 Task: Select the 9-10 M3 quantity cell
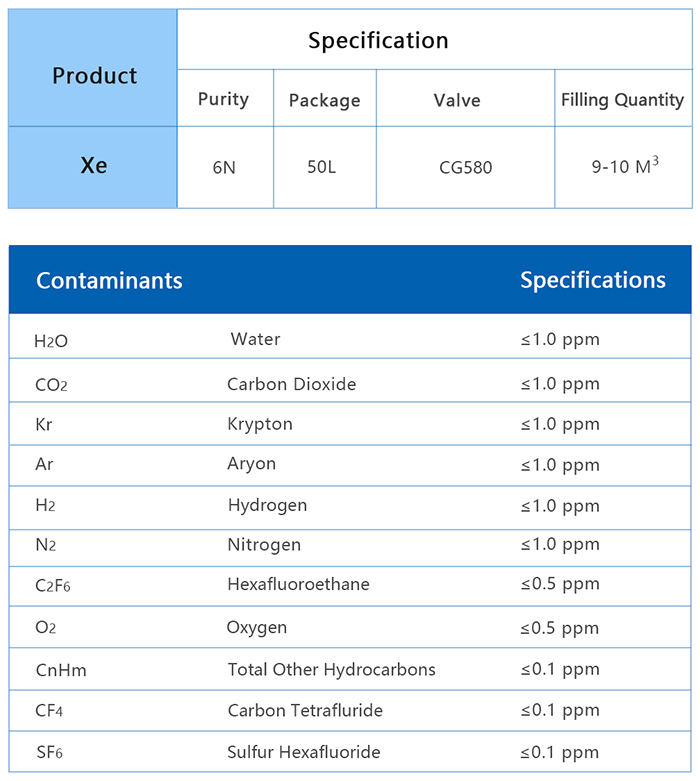click(x=624, y=166)
